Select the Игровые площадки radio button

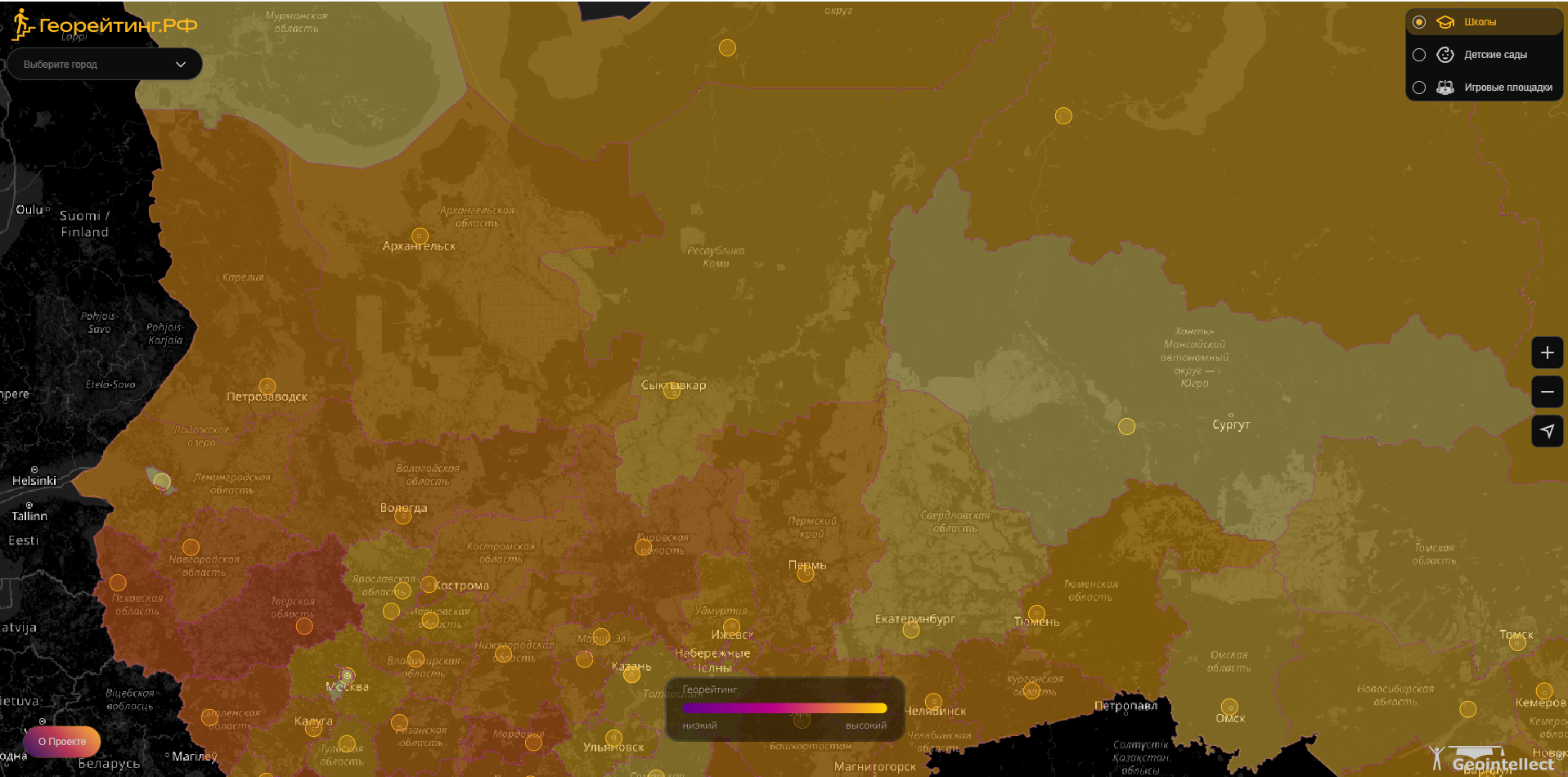[x=1419, y=88]
